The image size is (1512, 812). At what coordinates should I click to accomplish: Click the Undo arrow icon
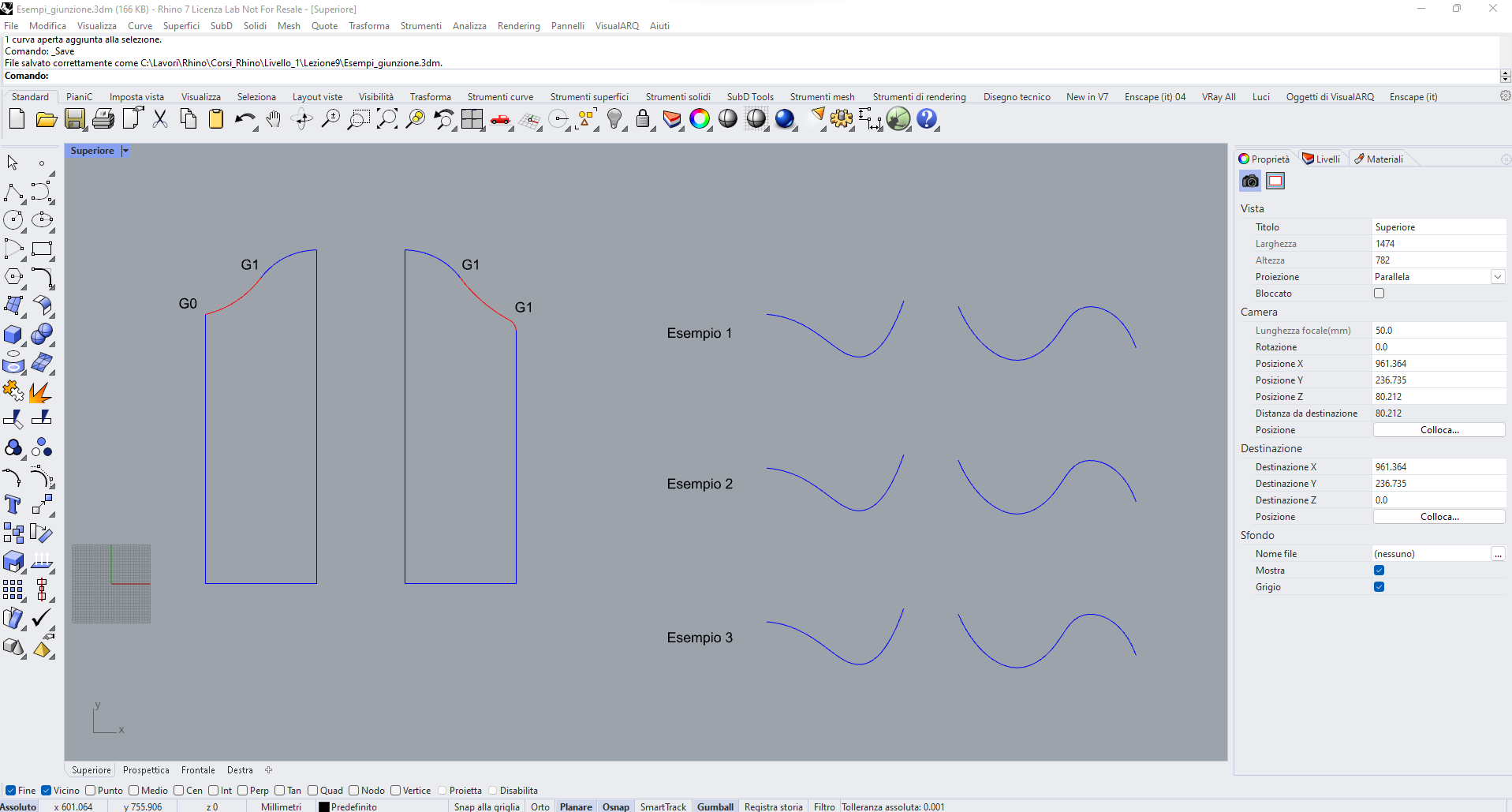[x=245, y=119]
